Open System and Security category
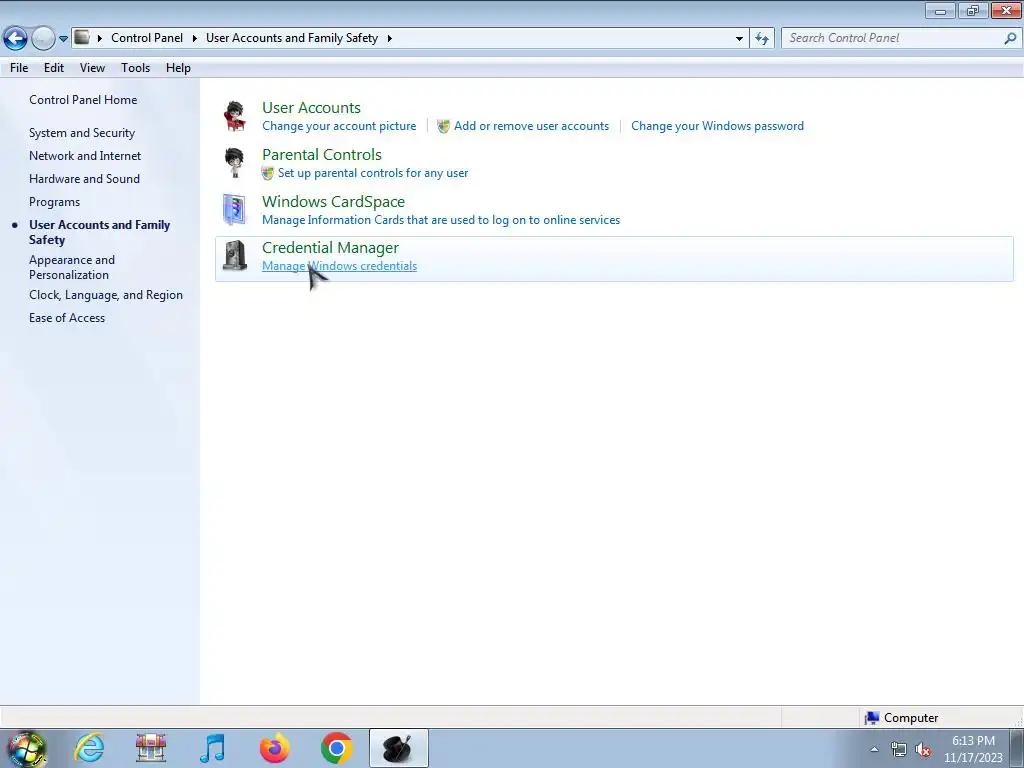The image size is (1024, 768). (x=82, y=133)
